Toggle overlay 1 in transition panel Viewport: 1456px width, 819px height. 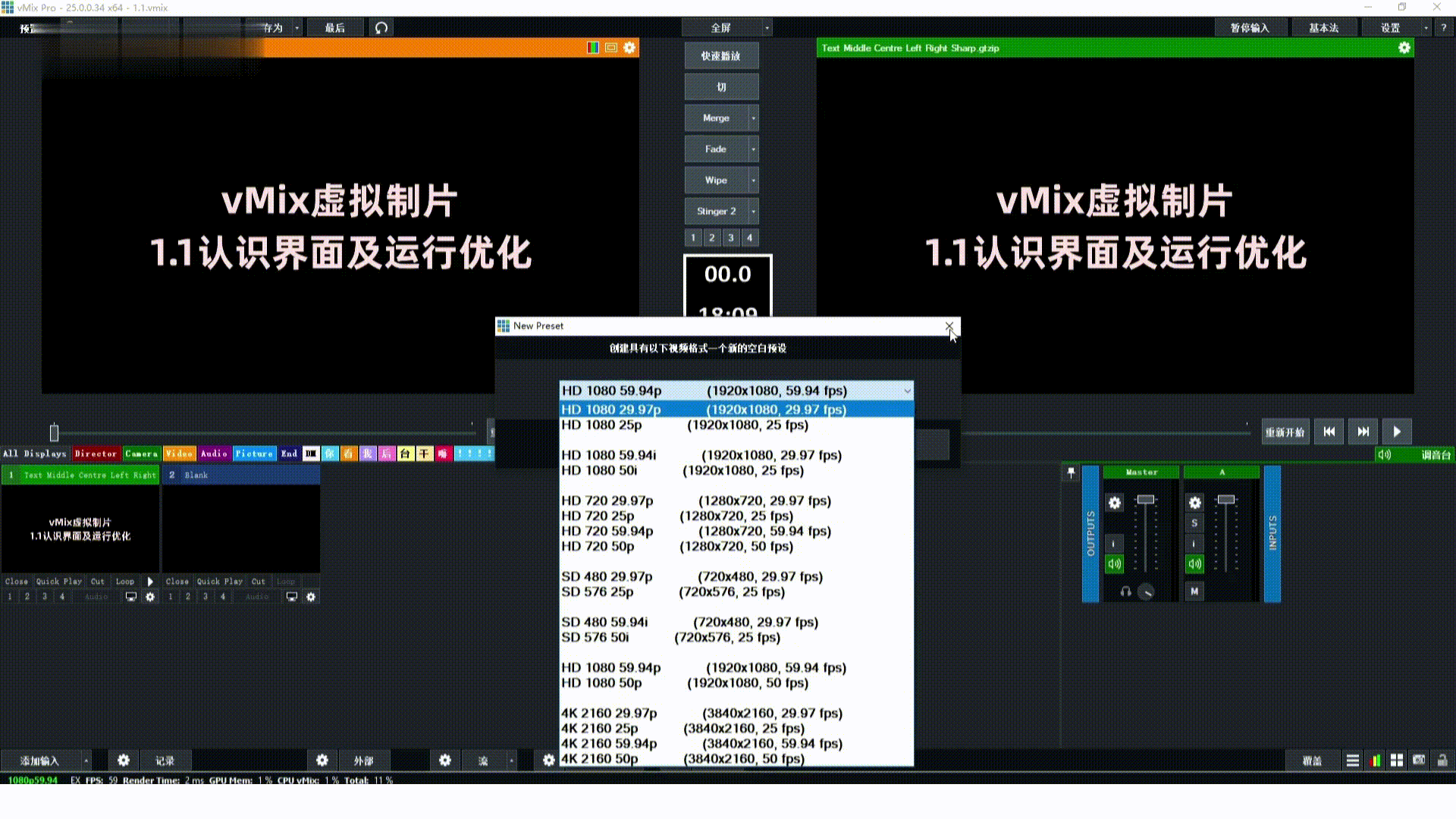(x=693, y=238)
